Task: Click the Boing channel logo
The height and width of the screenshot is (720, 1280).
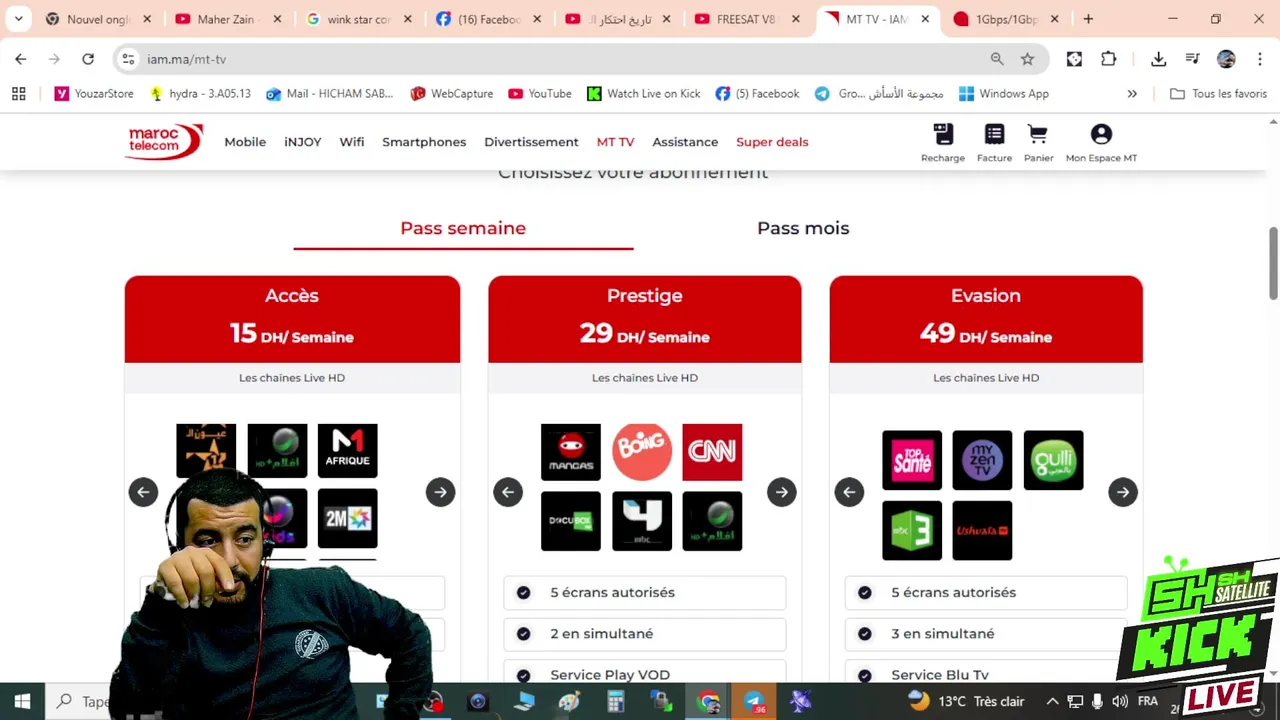Action: pos(642,452)
